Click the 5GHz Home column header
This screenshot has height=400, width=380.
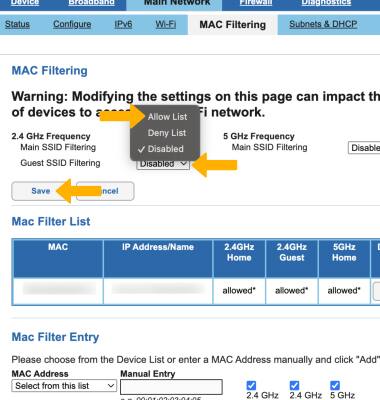tap(344, 258)
